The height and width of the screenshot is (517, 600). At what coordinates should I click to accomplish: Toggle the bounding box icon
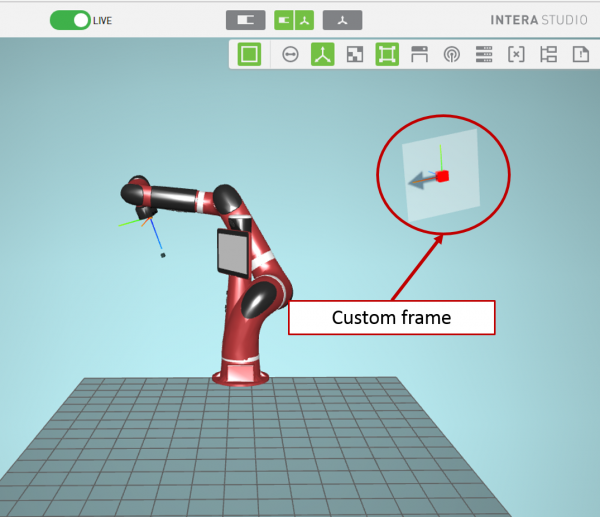387,54
